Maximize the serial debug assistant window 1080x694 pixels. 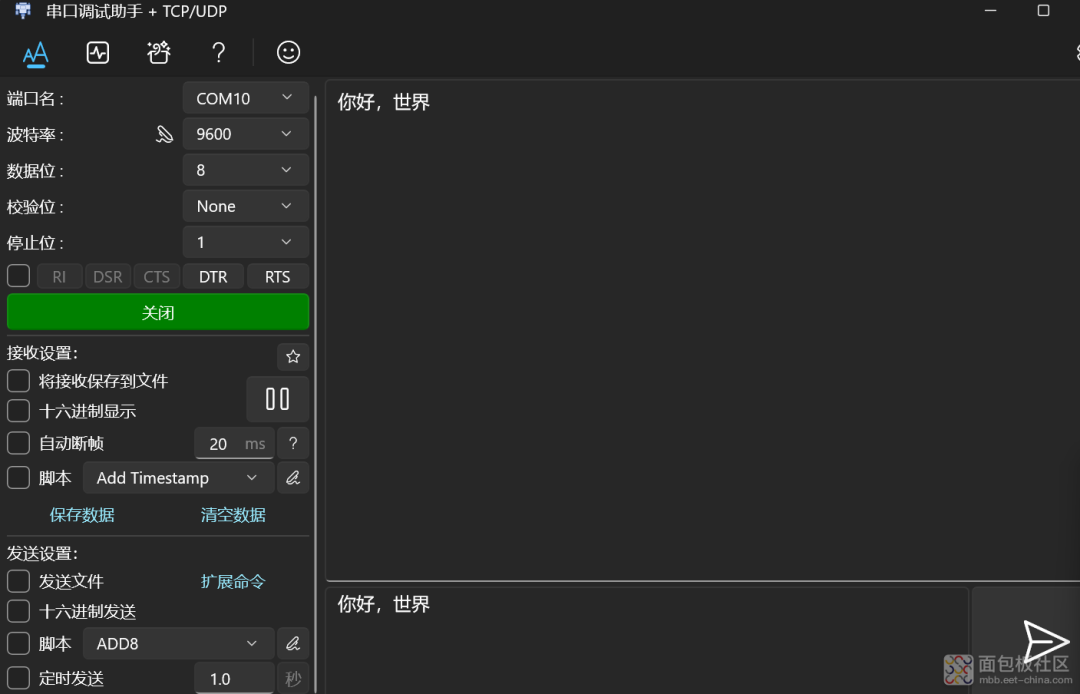[x=1043, y=10]
